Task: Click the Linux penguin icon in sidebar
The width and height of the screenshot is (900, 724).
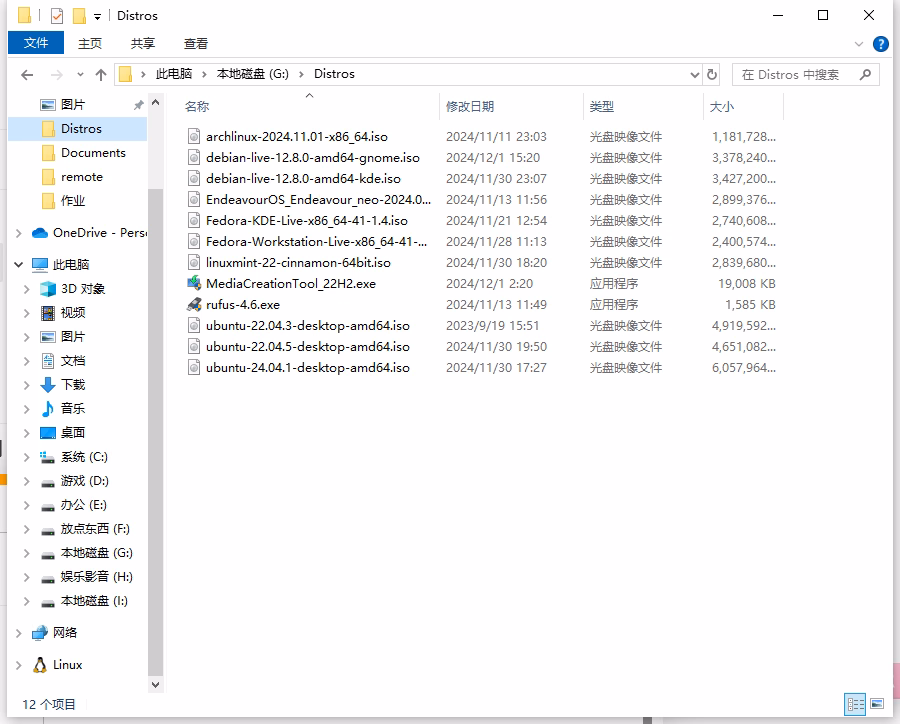Action: pos(40,665)
